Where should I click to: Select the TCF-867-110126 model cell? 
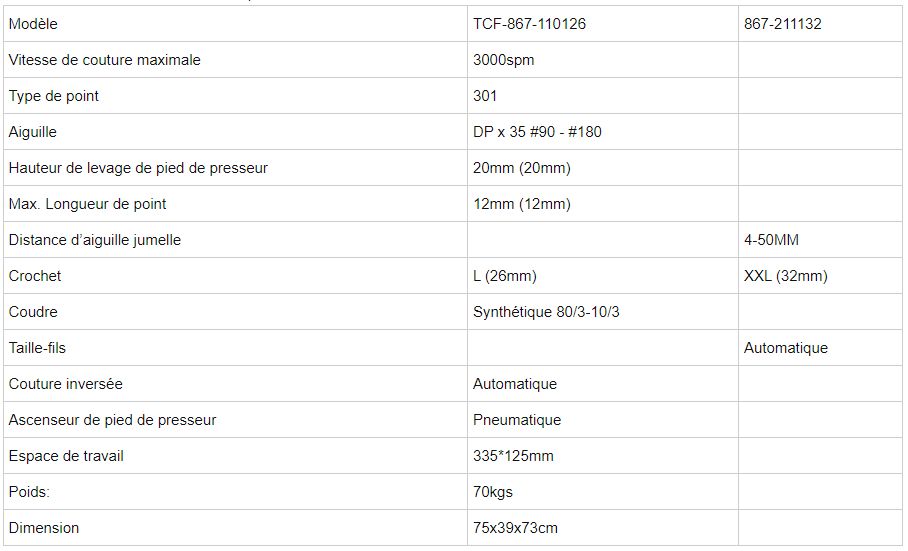pos(529,24)
